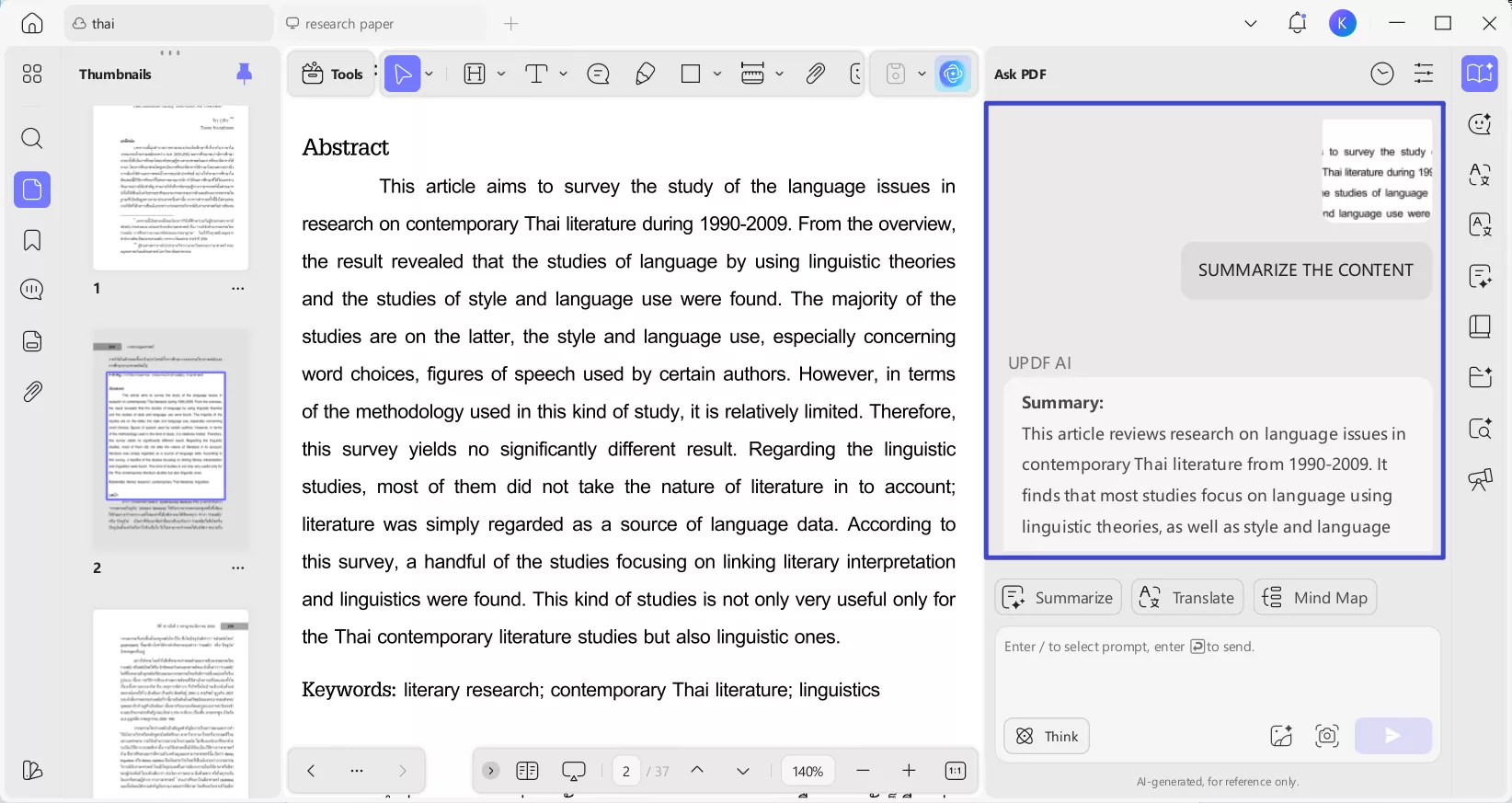Screen dimensions: 1512x803
Task: Attach an image to the AI prompt
Action: click(1281, 736)
